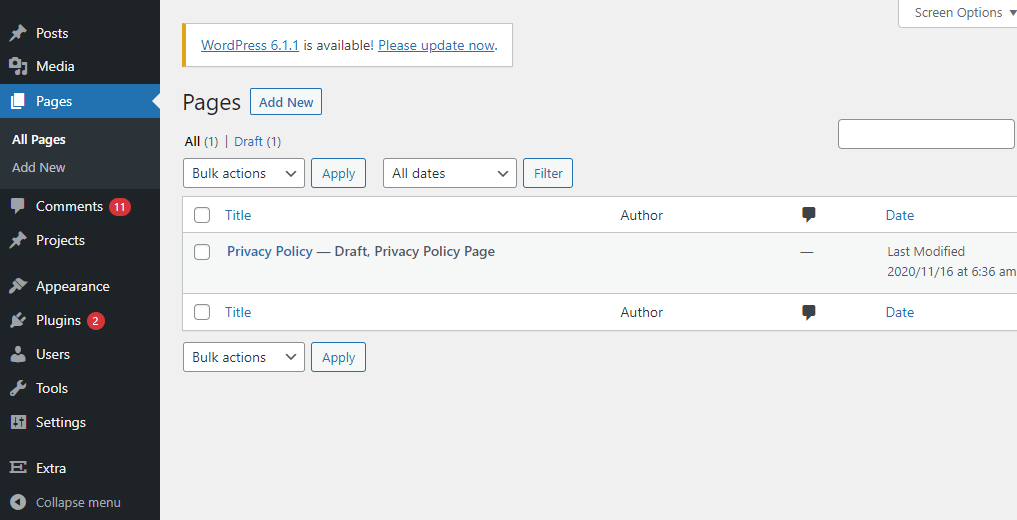Open the Media menu
This screenshot has height=520, width=1017.
55,66
